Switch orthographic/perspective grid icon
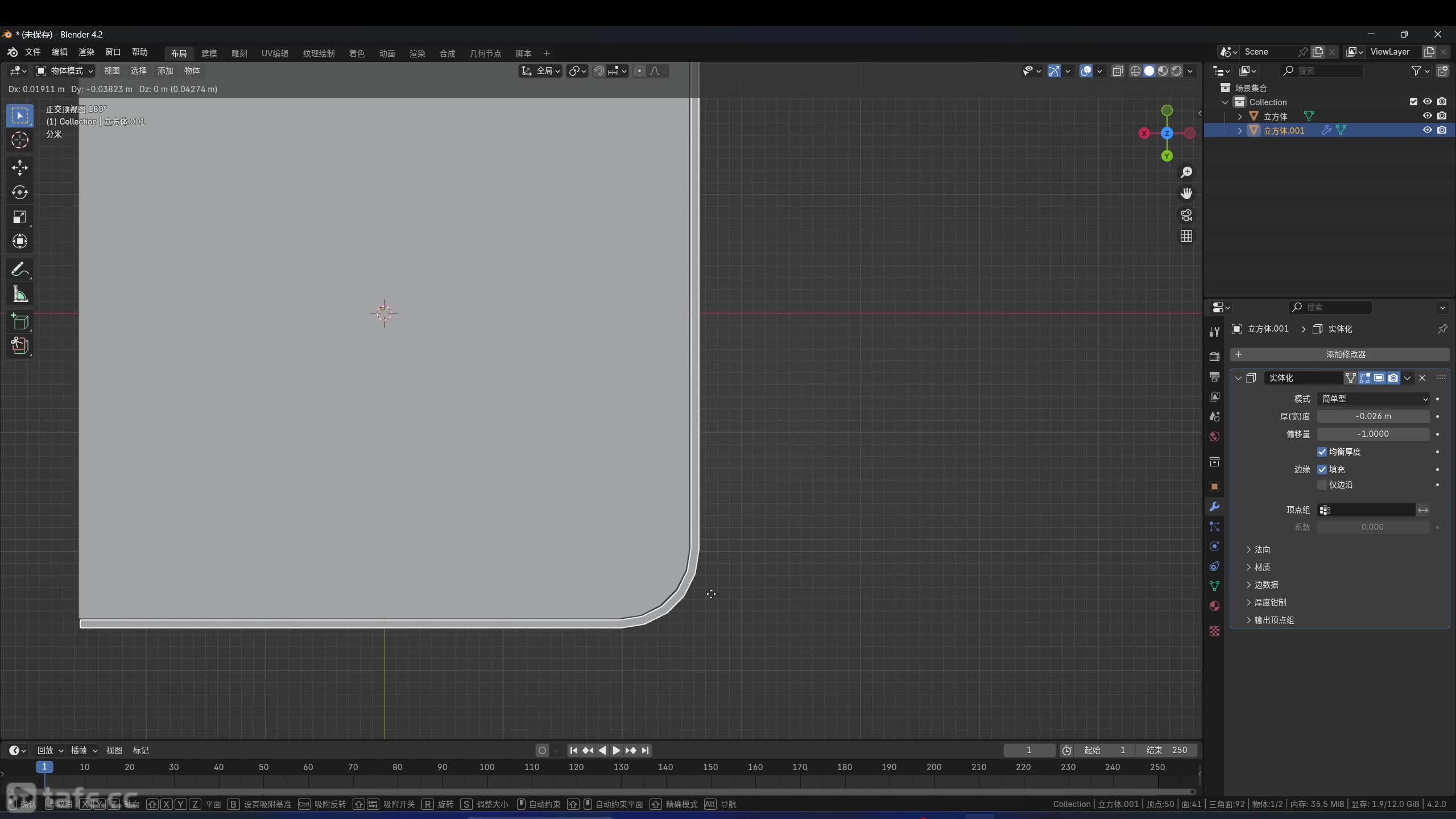The width and height of the screenshot is (1456, 819). tap(1186, 236)
